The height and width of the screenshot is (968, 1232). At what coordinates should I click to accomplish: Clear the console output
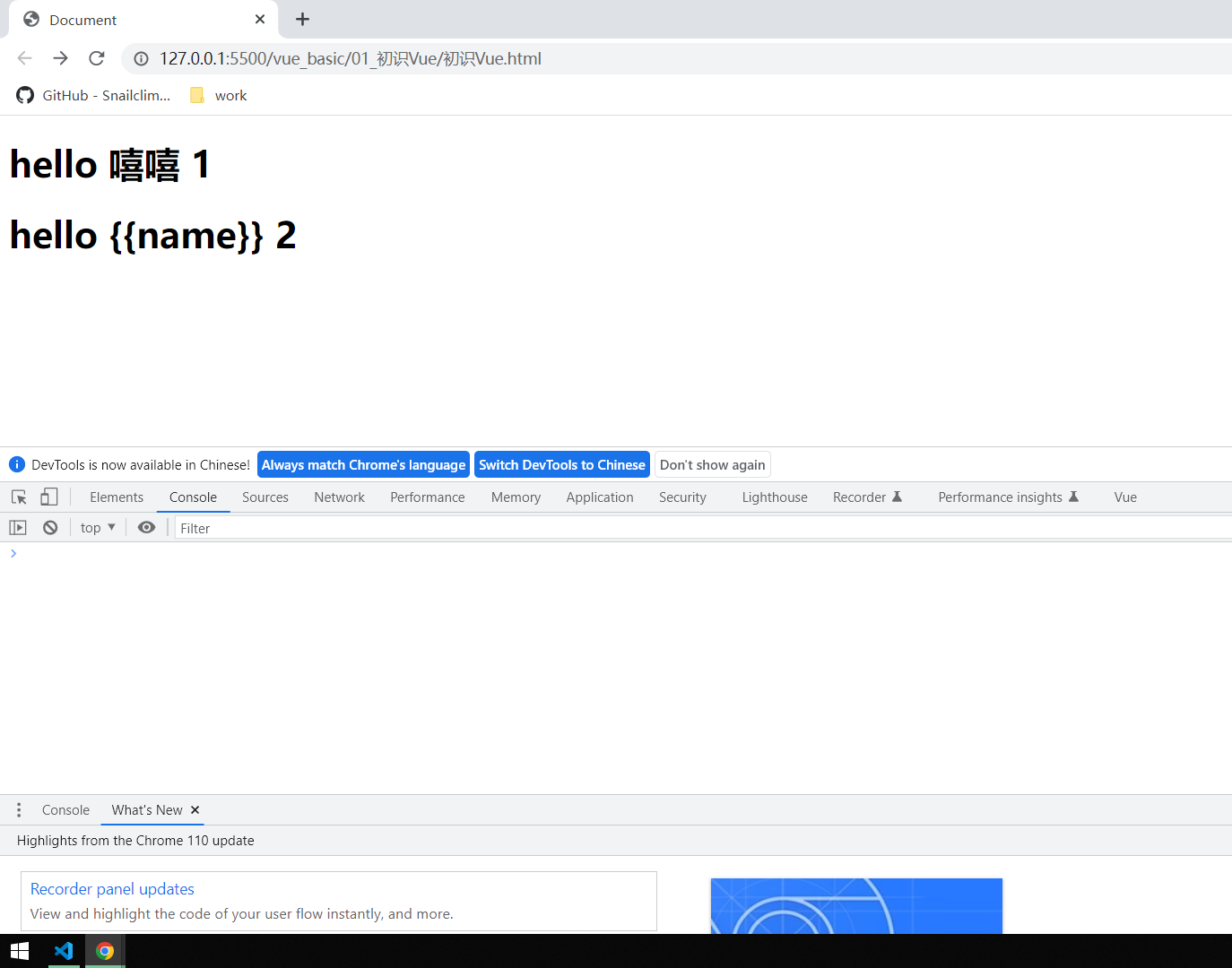(x=50, y=528)
